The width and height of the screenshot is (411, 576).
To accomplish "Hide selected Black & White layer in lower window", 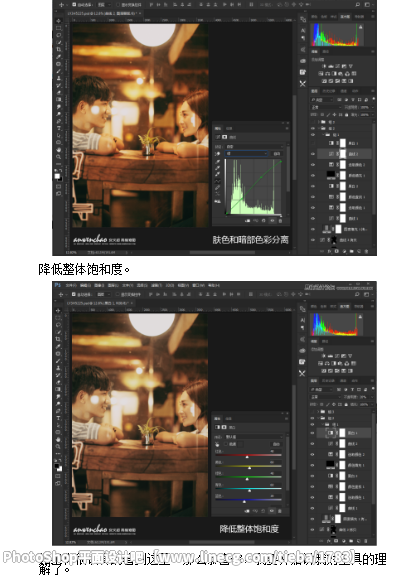I will (x=313, y=433).
